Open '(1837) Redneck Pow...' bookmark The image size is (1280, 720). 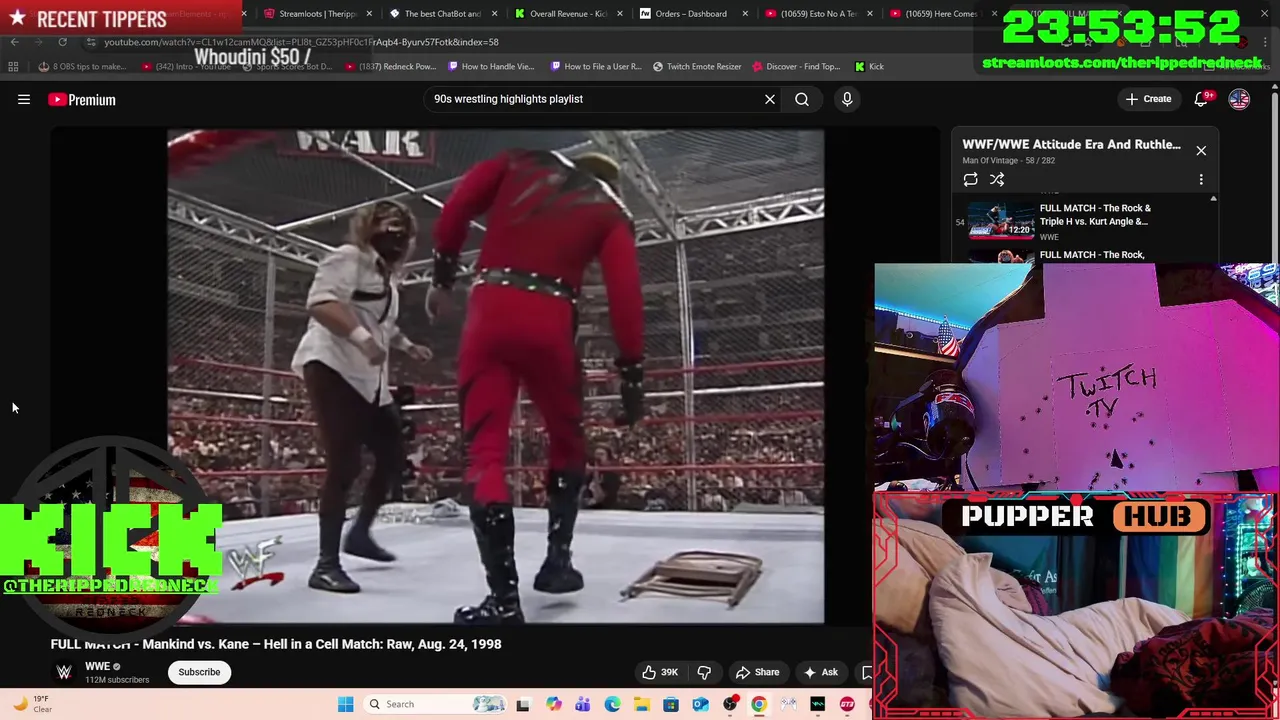(x=390, y=66)
